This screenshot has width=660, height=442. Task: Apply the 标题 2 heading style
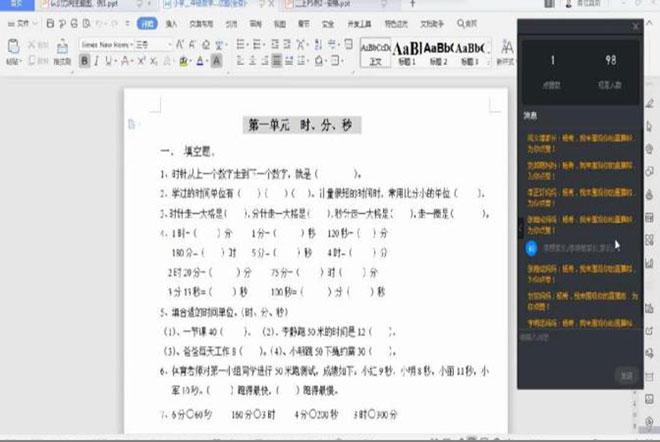tap(438, 53)
